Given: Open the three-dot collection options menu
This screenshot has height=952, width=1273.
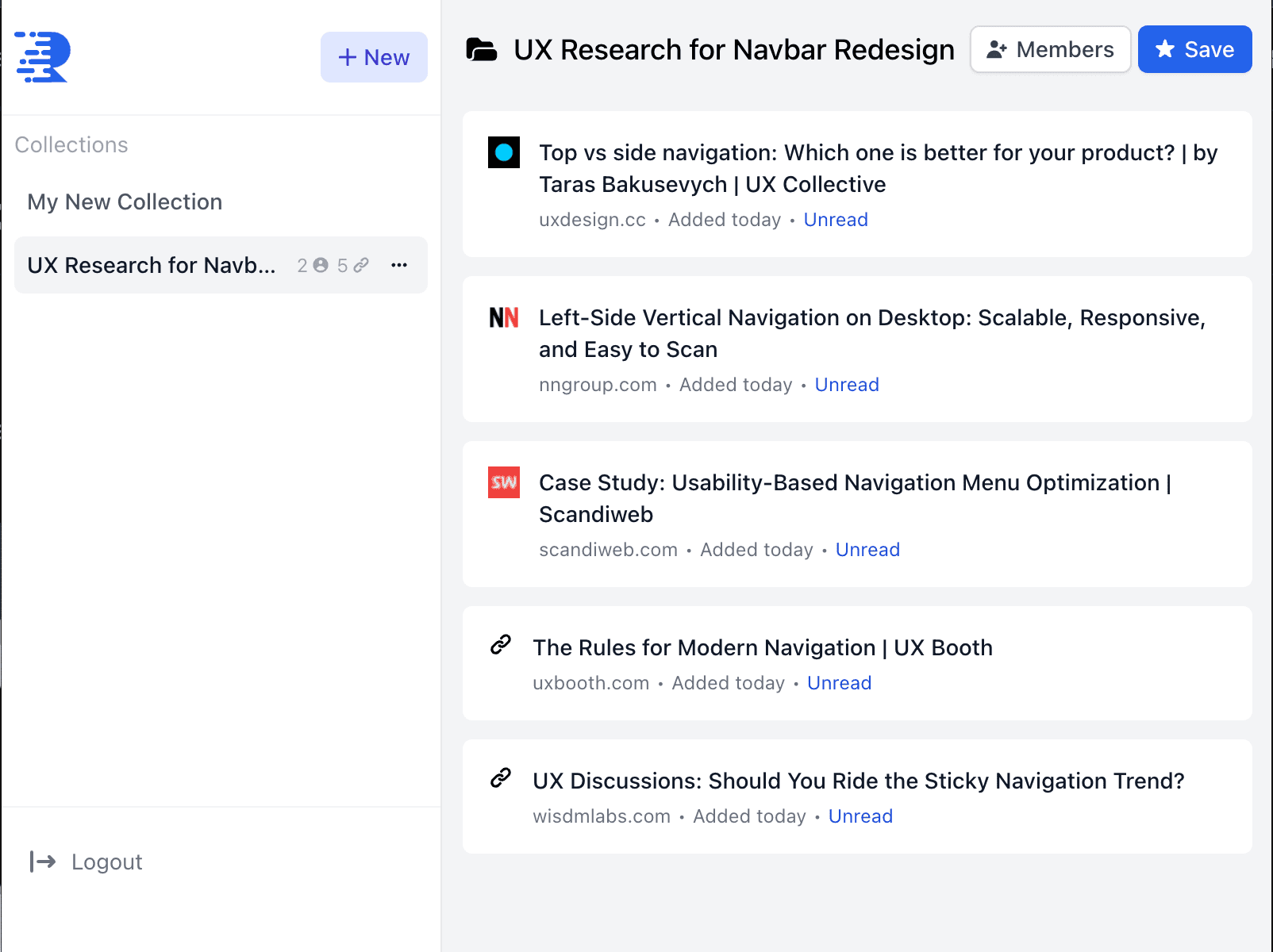Looking at the screenshot, I should click(399, 265).
